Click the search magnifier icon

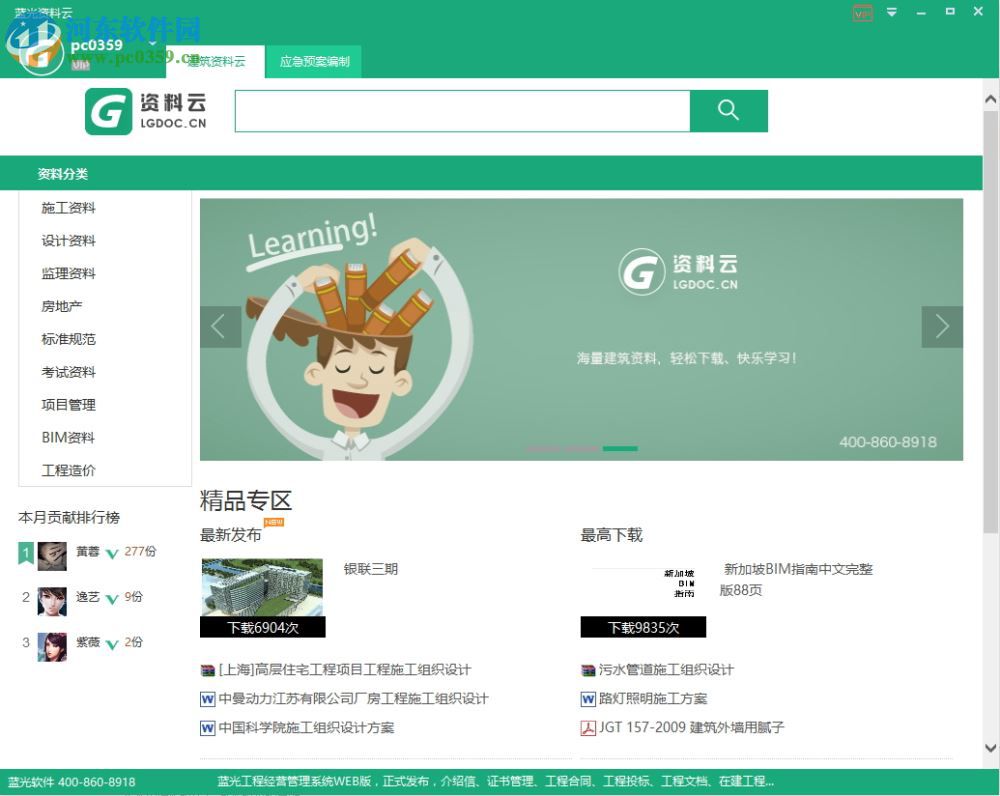(729, 111)
